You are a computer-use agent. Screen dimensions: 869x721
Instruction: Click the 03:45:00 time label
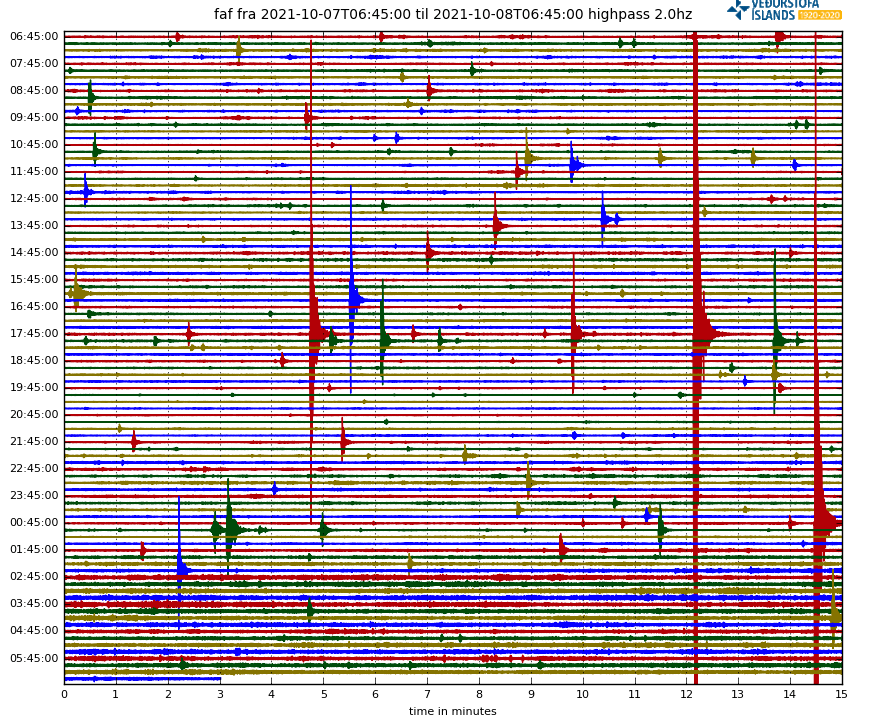pos(34,604)
